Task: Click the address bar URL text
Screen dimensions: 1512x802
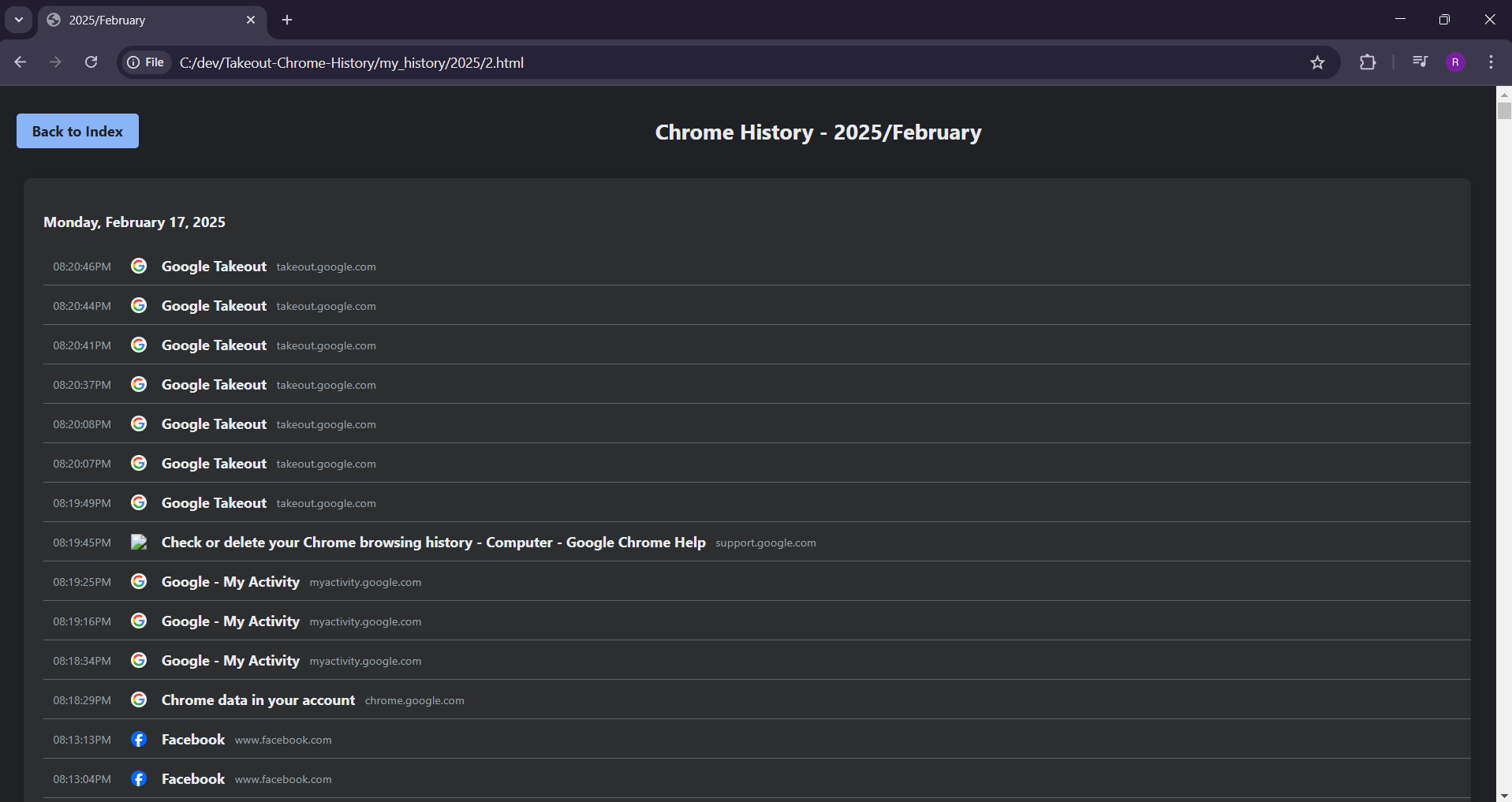Action: click(x=352, y=63)
